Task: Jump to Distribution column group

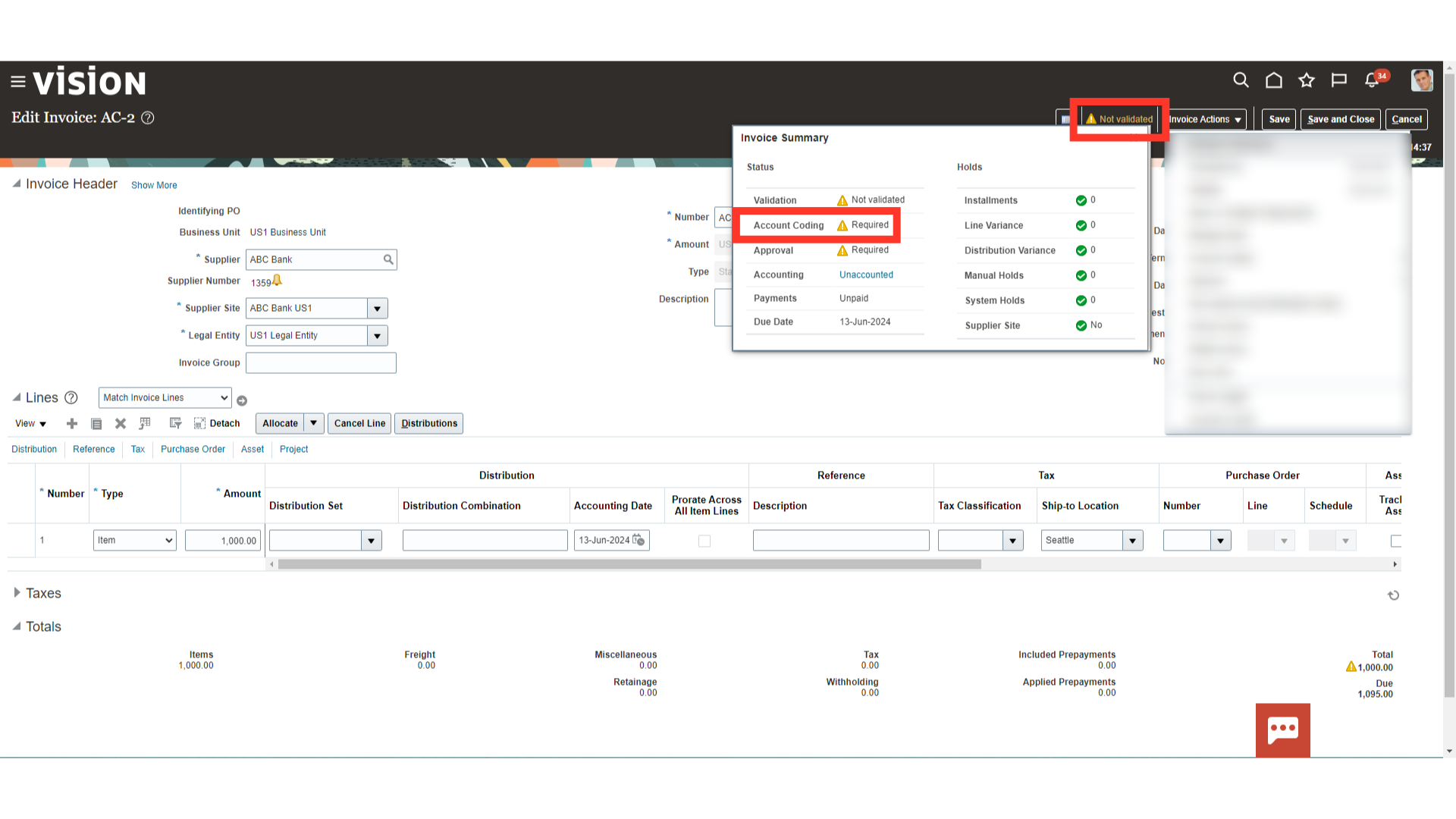Action: point(34,449)
